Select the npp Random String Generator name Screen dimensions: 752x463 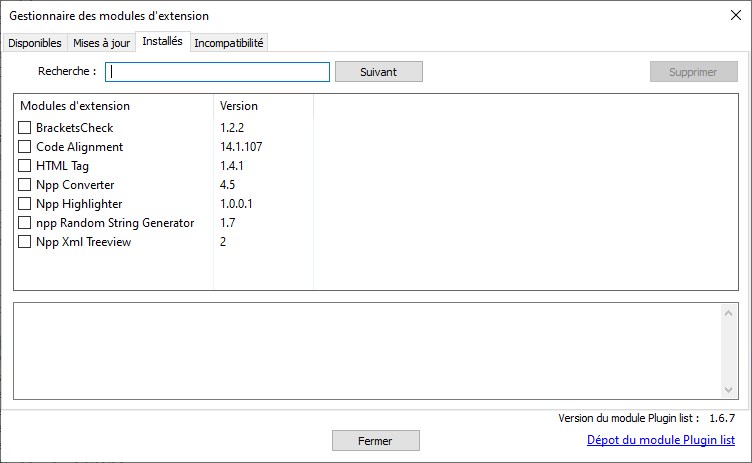coord(115,223)
